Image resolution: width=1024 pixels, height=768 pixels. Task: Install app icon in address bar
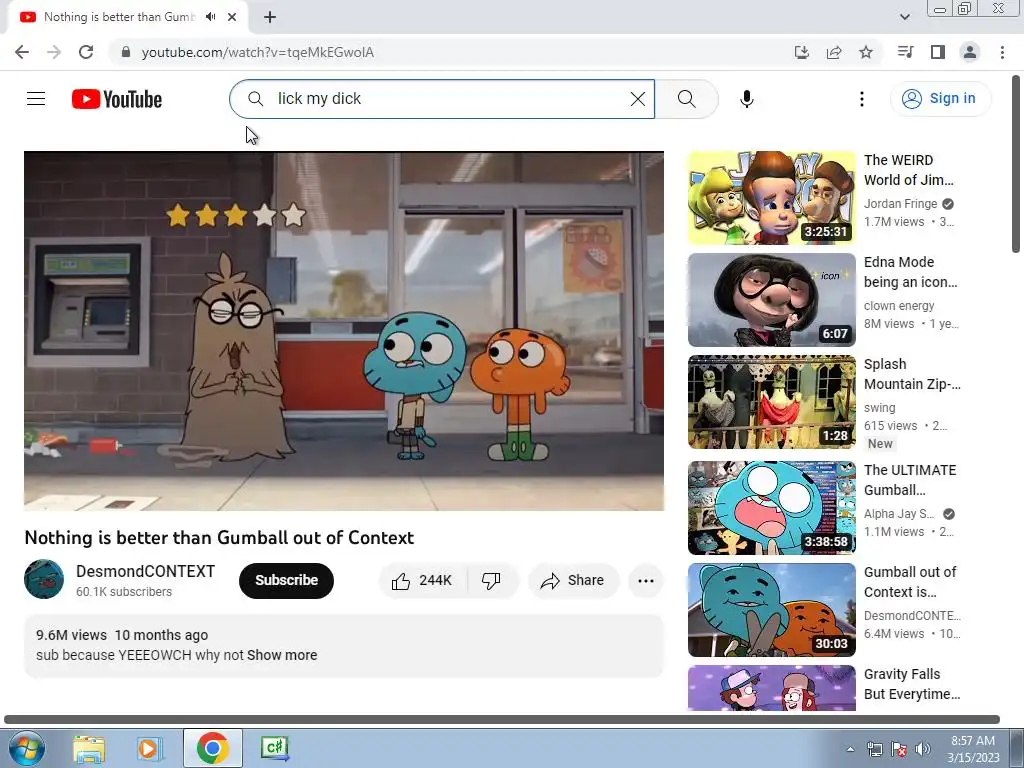pyautogui.click(x=801, y=52)
